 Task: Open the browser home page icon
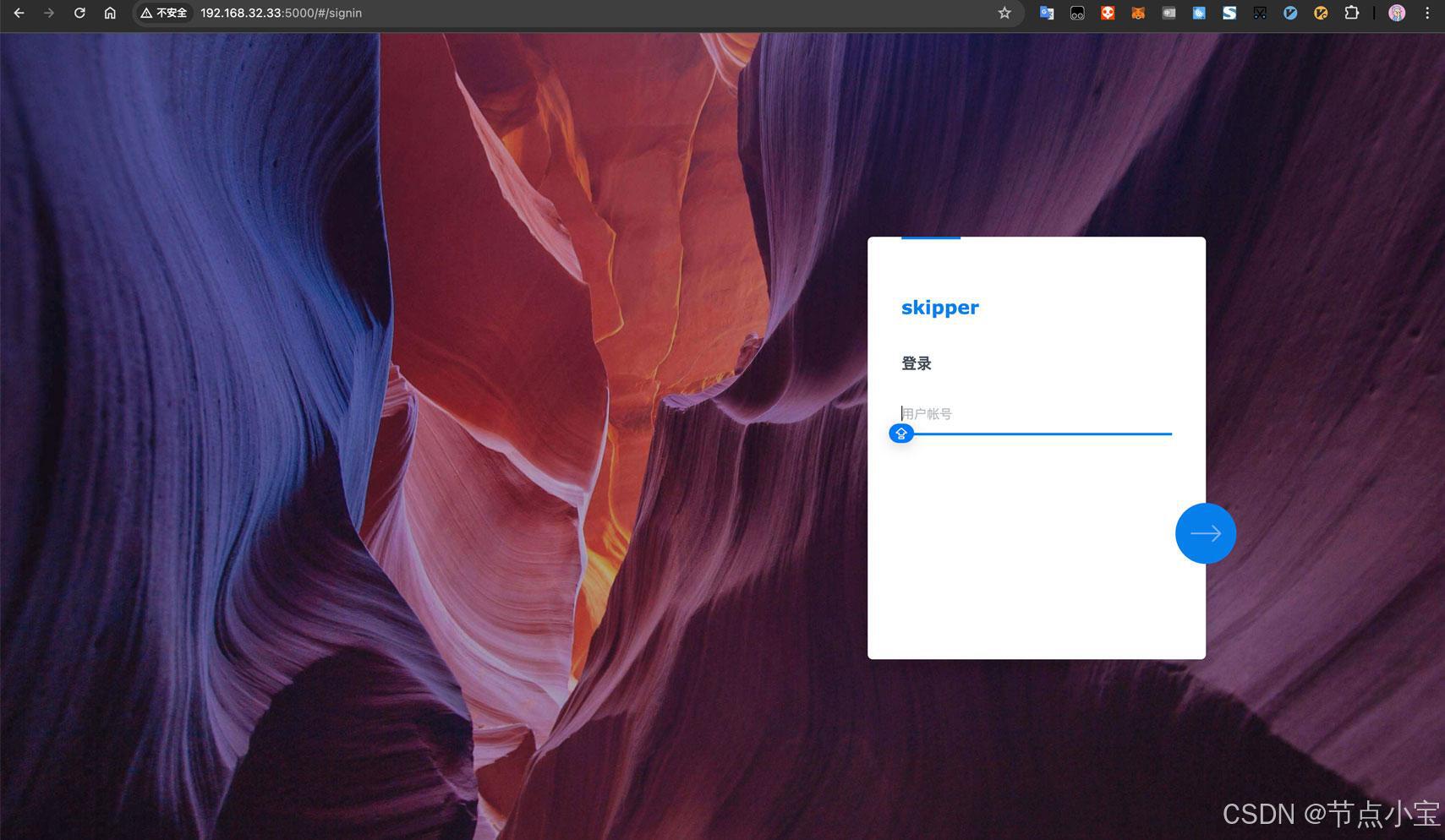[x=110, y=13]
